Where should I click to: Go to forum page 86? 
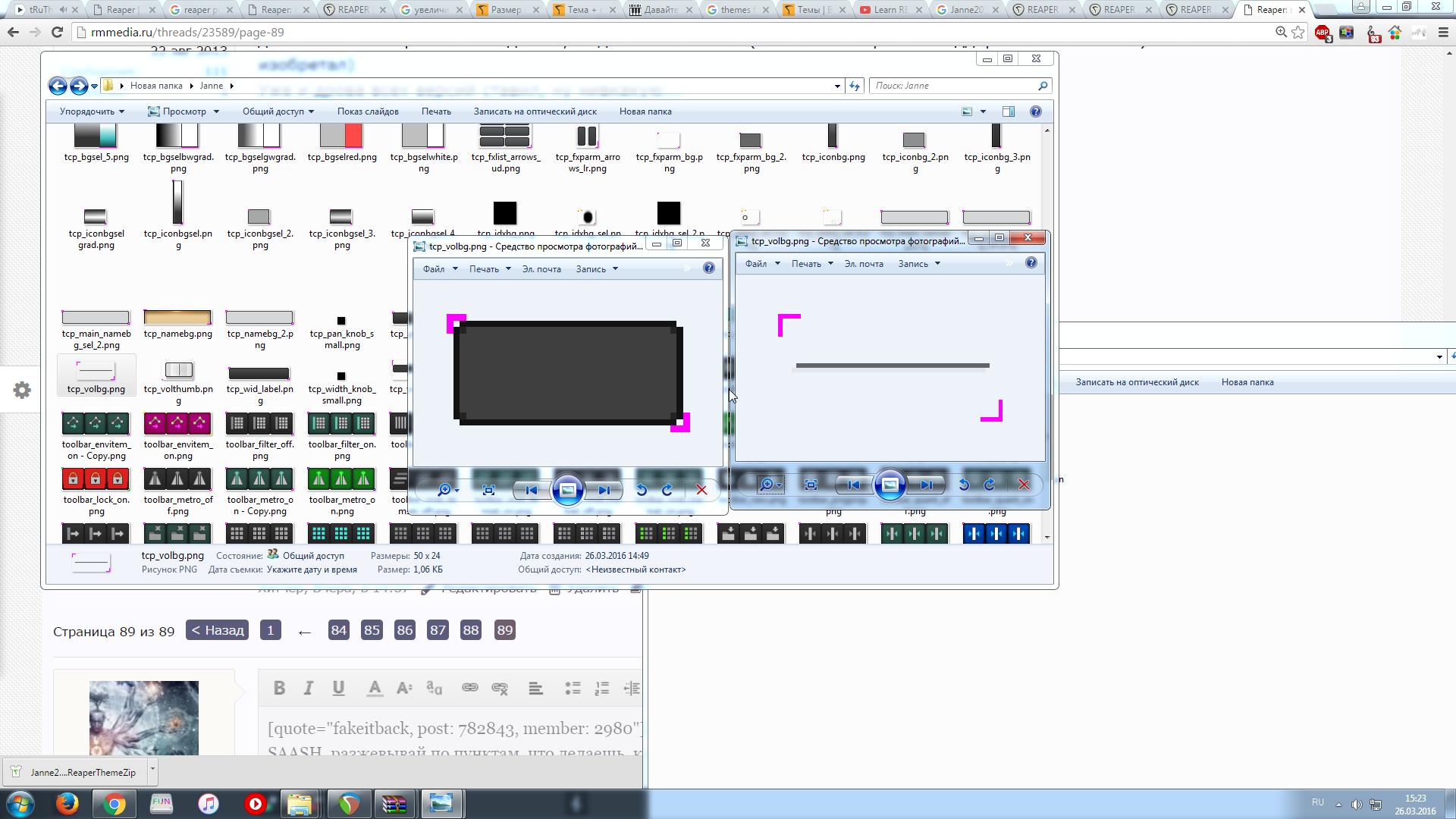[x=405, y=630]
